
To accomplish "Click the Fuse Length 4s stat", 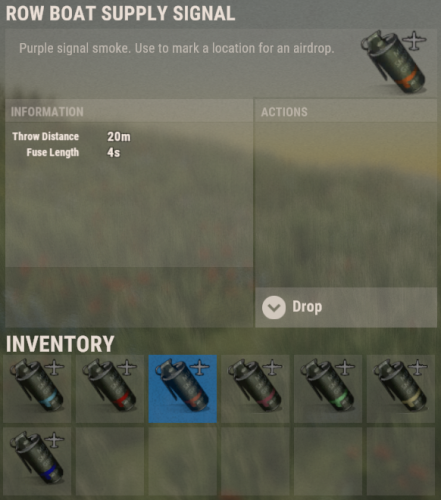I will pos(73,152).
